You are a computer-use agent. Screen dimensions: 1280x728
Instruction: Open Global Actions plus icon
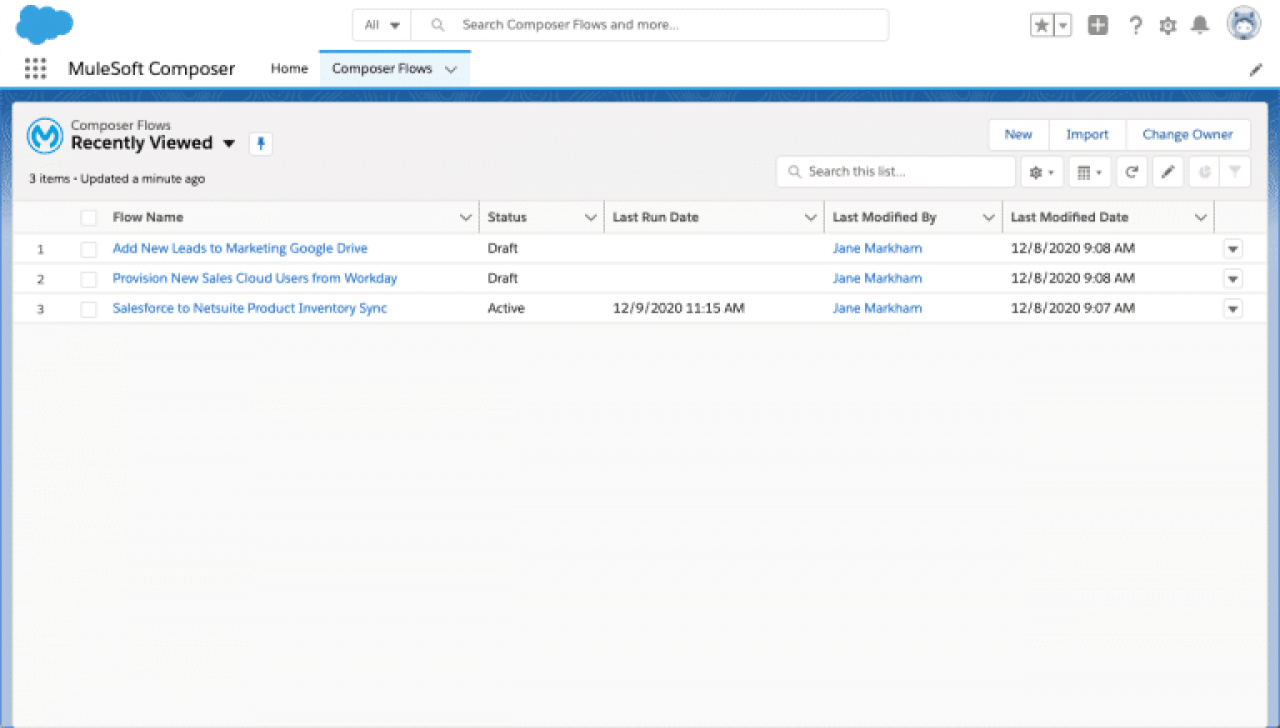click(1098, 26)
